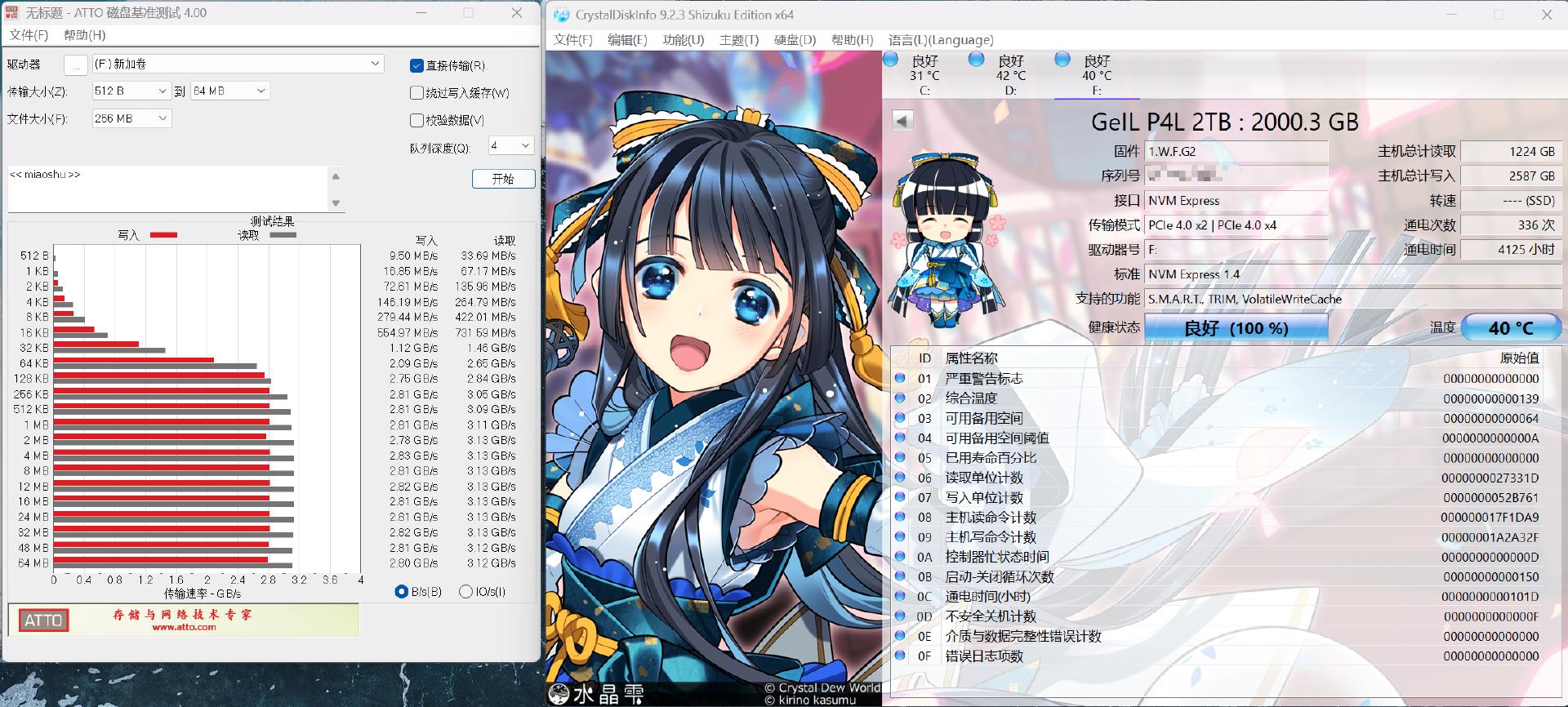The image size is (1568, 707).
Task: Click status dot for attribute 0D 不安全关机计数
Action: (900, 616)
